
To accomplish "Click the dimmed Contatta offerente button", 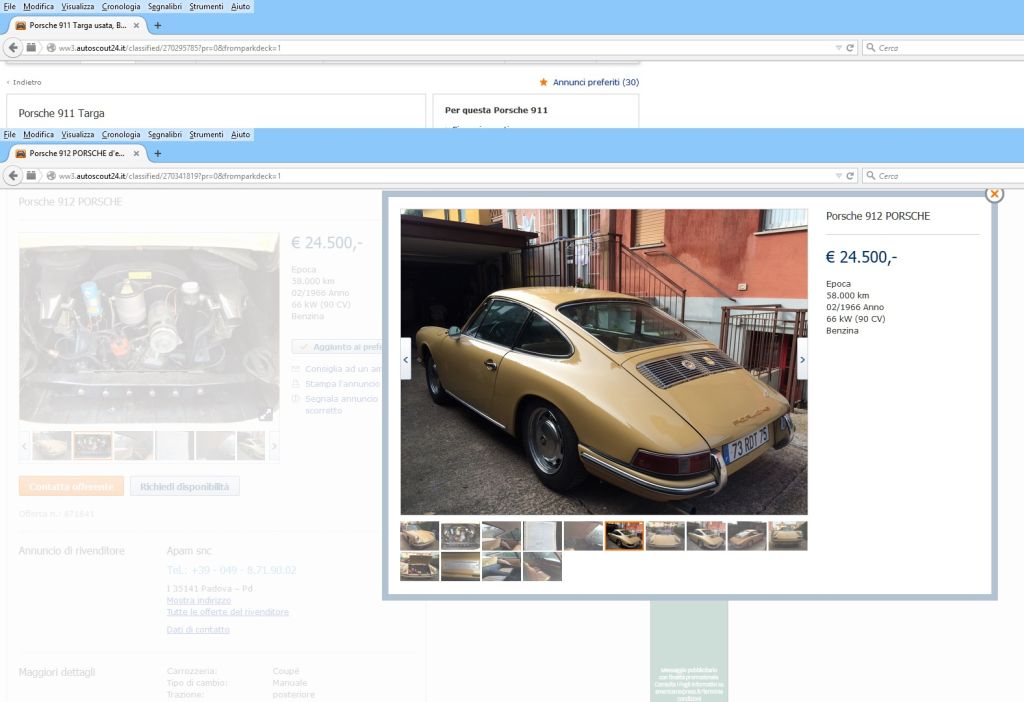I will 71,487.
